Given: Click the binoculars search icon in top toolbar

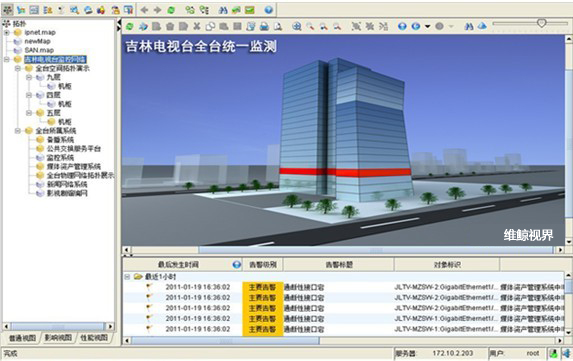Looking at the screenshot, I should pos(223,10).
